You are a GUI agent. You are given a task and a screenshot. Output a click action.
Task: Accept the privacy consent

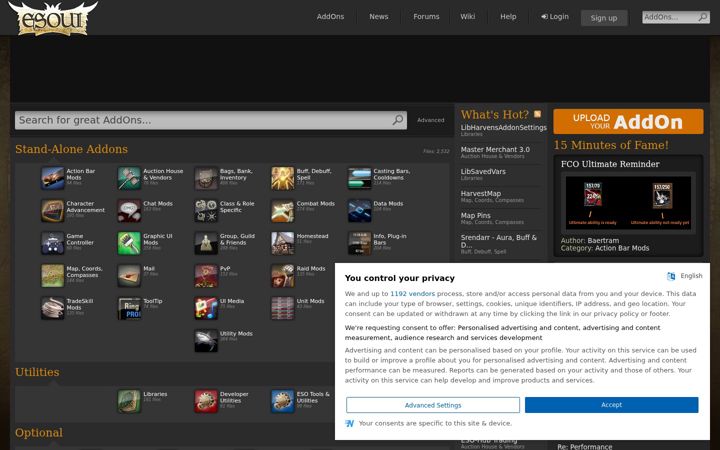[612, 405]
